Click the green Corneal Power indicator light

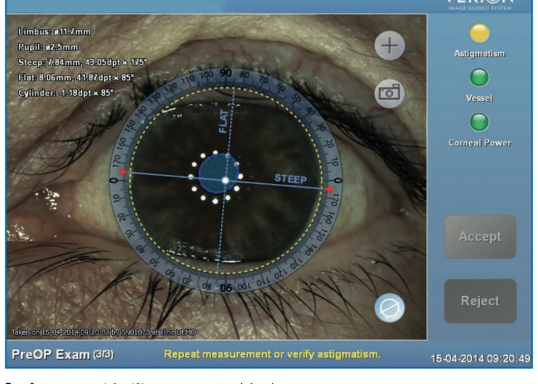click(479, 122)
